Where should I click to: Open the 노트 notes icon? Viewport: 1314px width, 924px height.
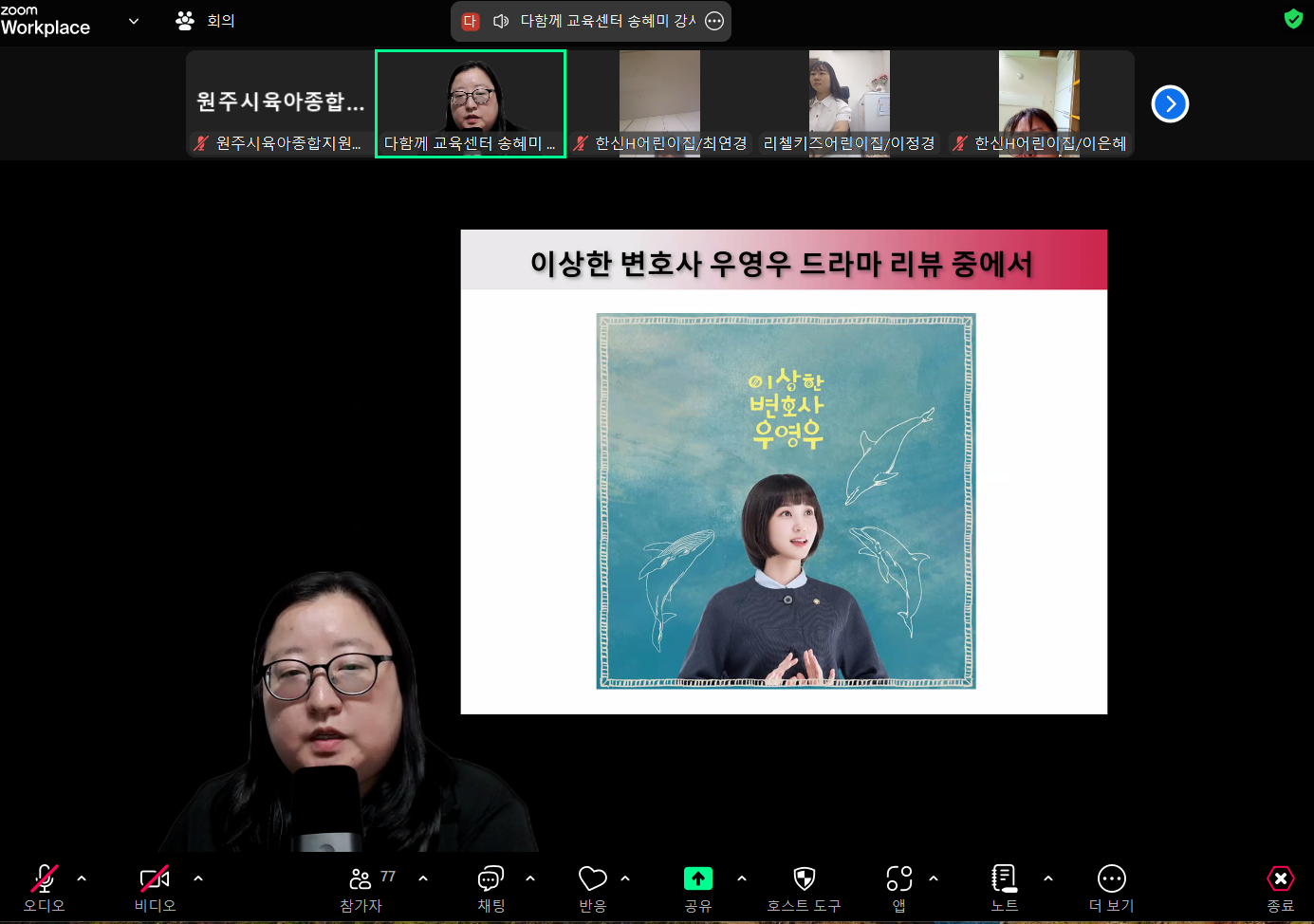[1004, 888]
